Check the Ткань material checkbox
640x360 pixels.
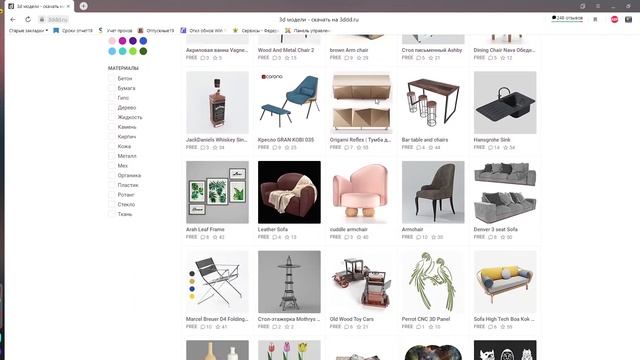coord(111,214)
